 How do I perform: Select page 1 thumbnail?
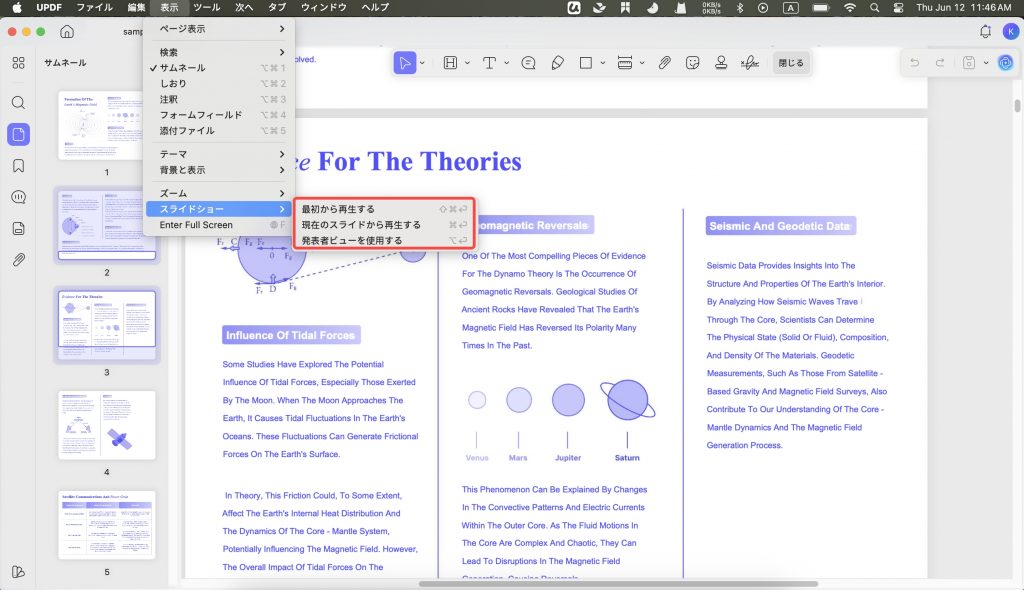click(x=106, y=125)
